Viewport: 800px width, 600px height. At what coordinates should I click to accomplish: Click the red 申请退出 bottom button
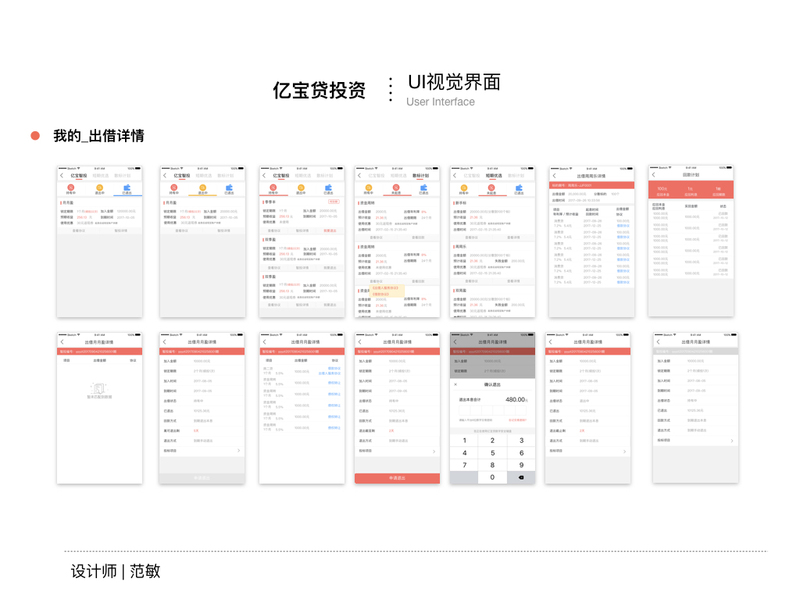tap(397, 478)
